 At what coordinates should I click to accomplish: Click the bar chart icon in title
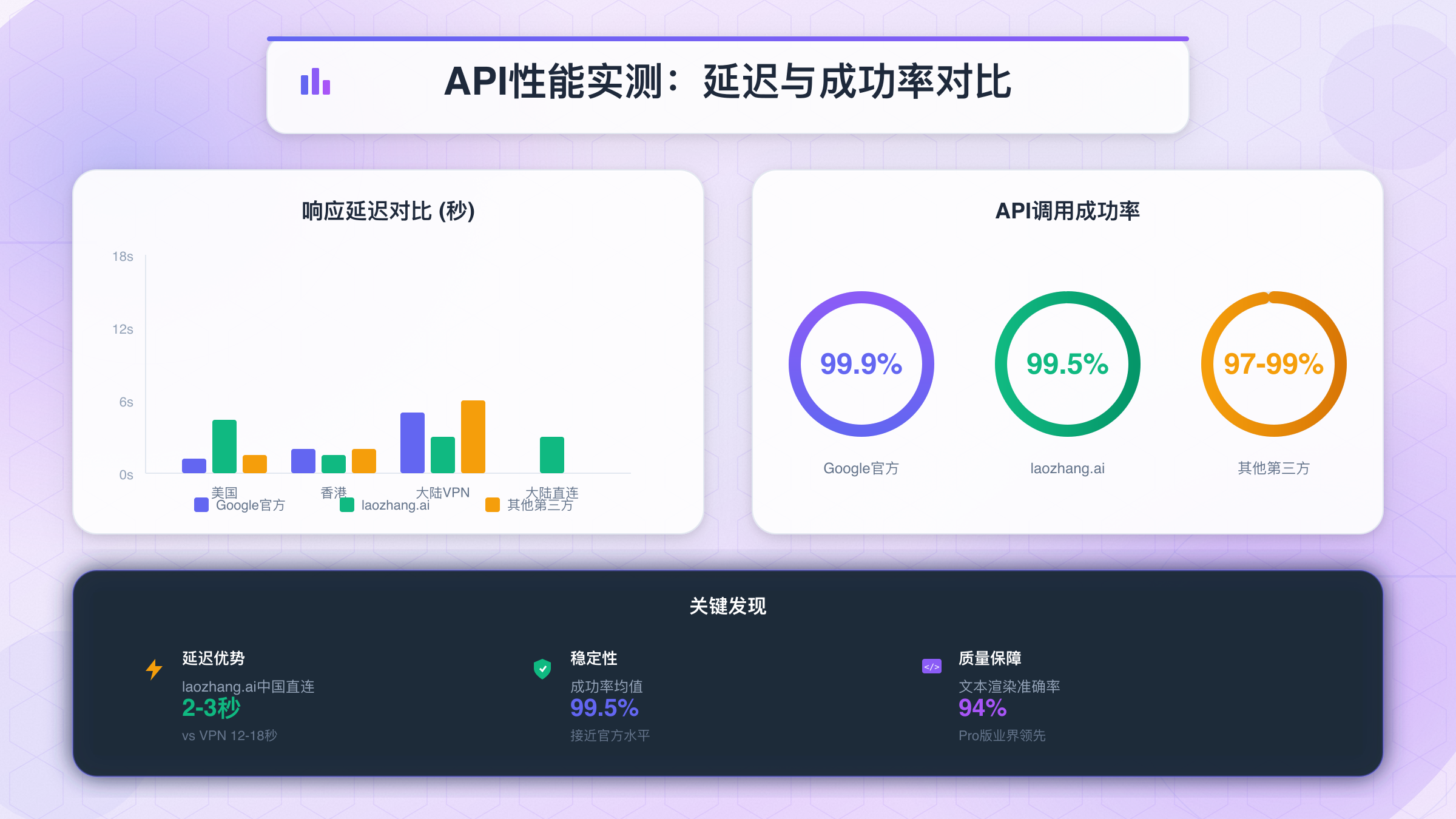click(315, 82)
